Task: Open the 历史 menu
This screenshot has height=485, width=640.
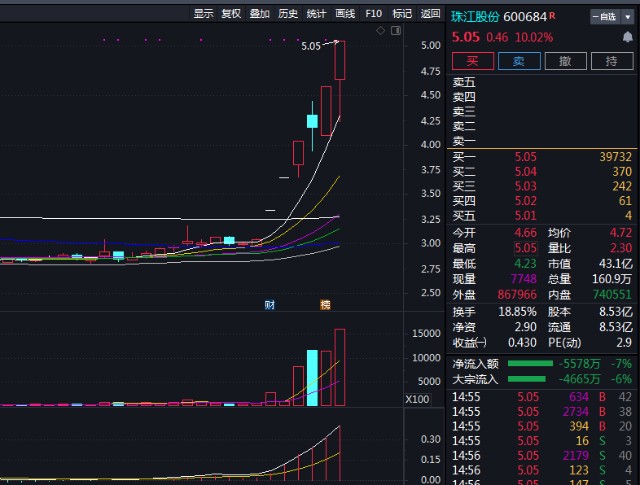Action: point(288,14)
